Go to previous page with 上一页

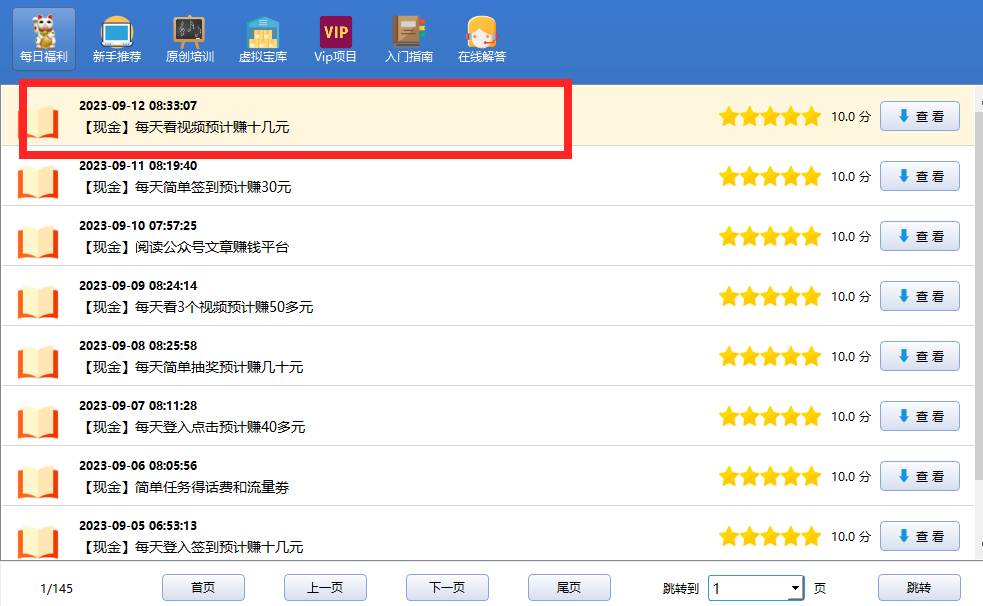coord(325,588)
